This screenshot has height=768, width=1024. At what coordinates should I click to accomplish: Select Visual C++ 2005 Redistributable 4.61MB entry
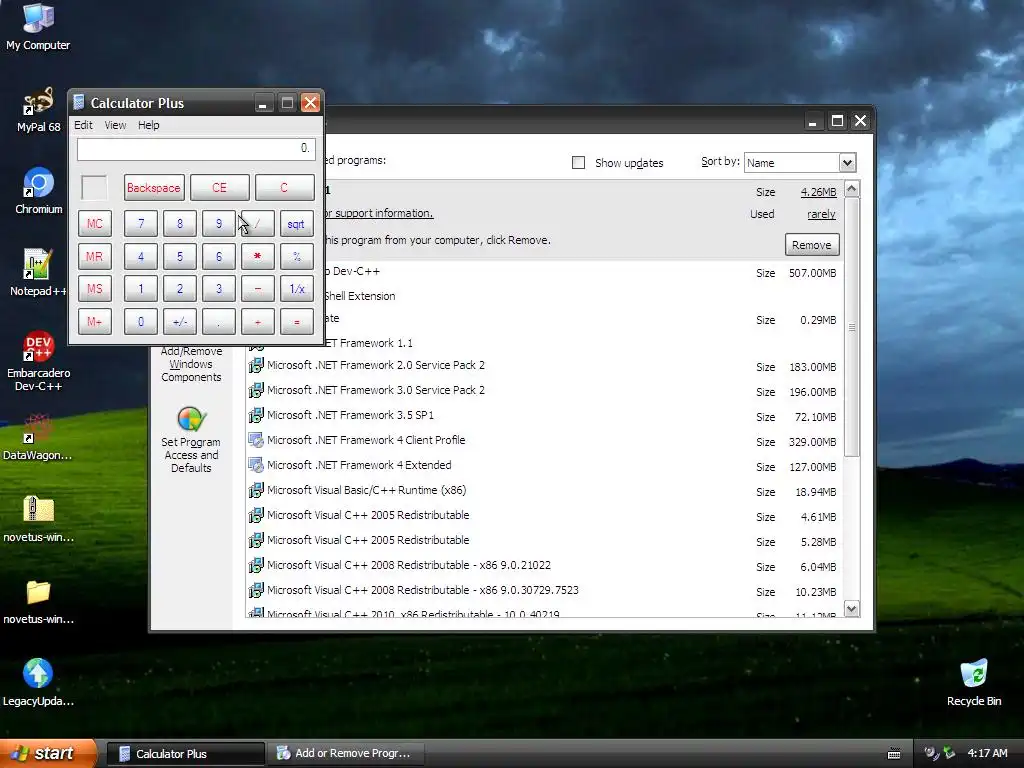[x=545, y=515]
